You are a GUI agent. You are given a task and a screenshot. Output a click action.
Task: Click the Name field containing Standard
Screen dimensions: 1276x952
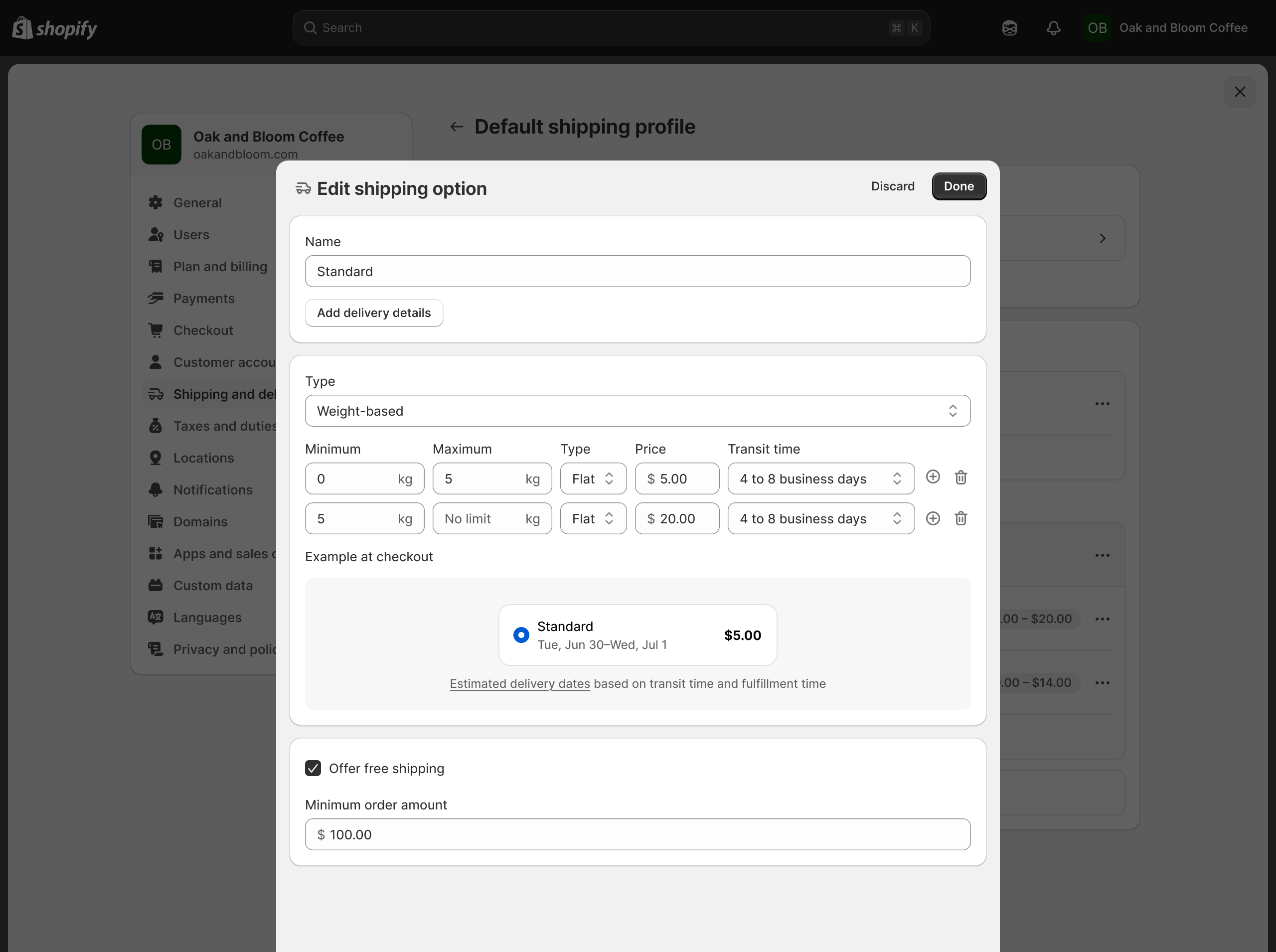click(x=638, y=272)
